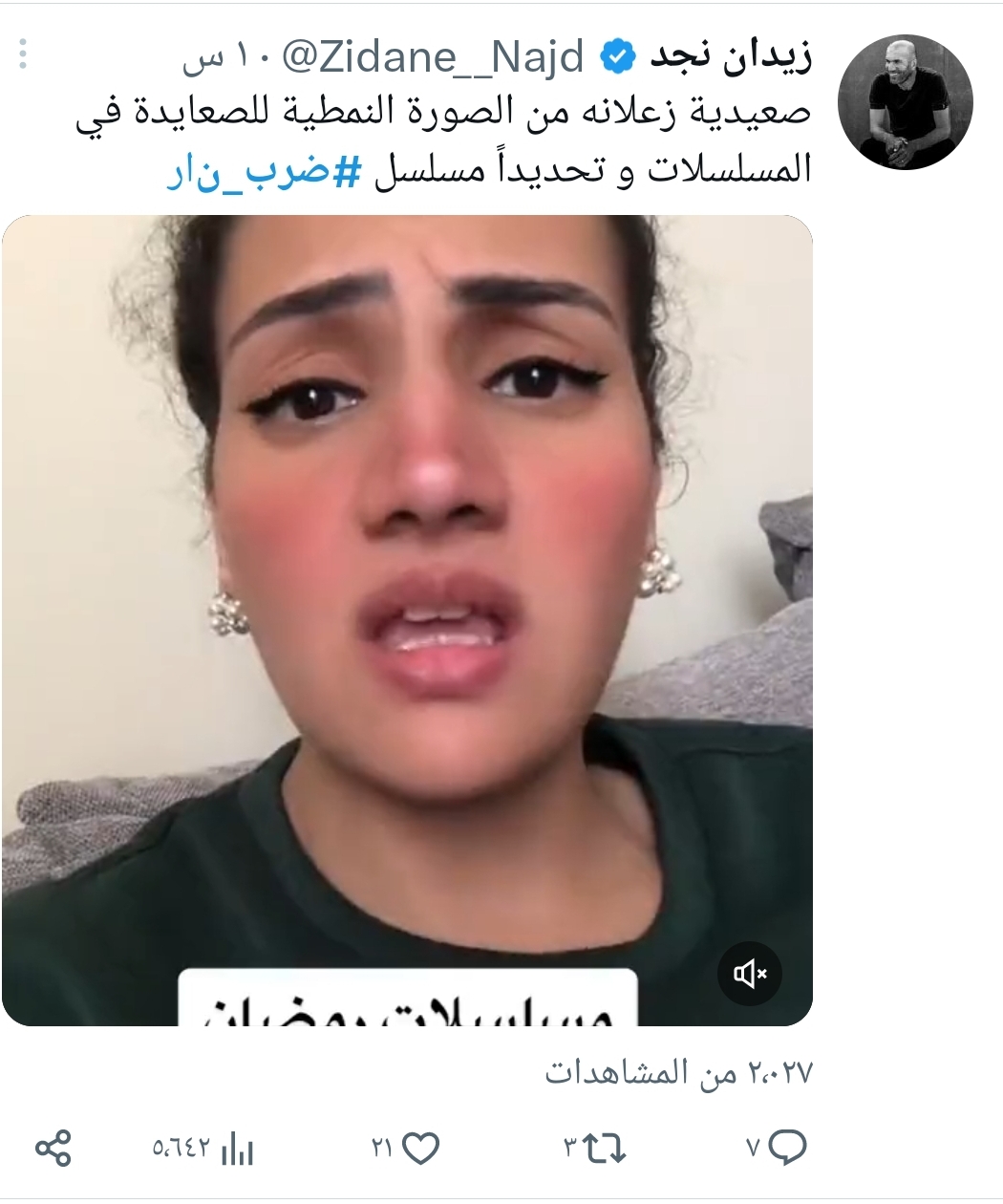View the ٢٬٠٢٧ من المشاهدات count

(678, 1073)
